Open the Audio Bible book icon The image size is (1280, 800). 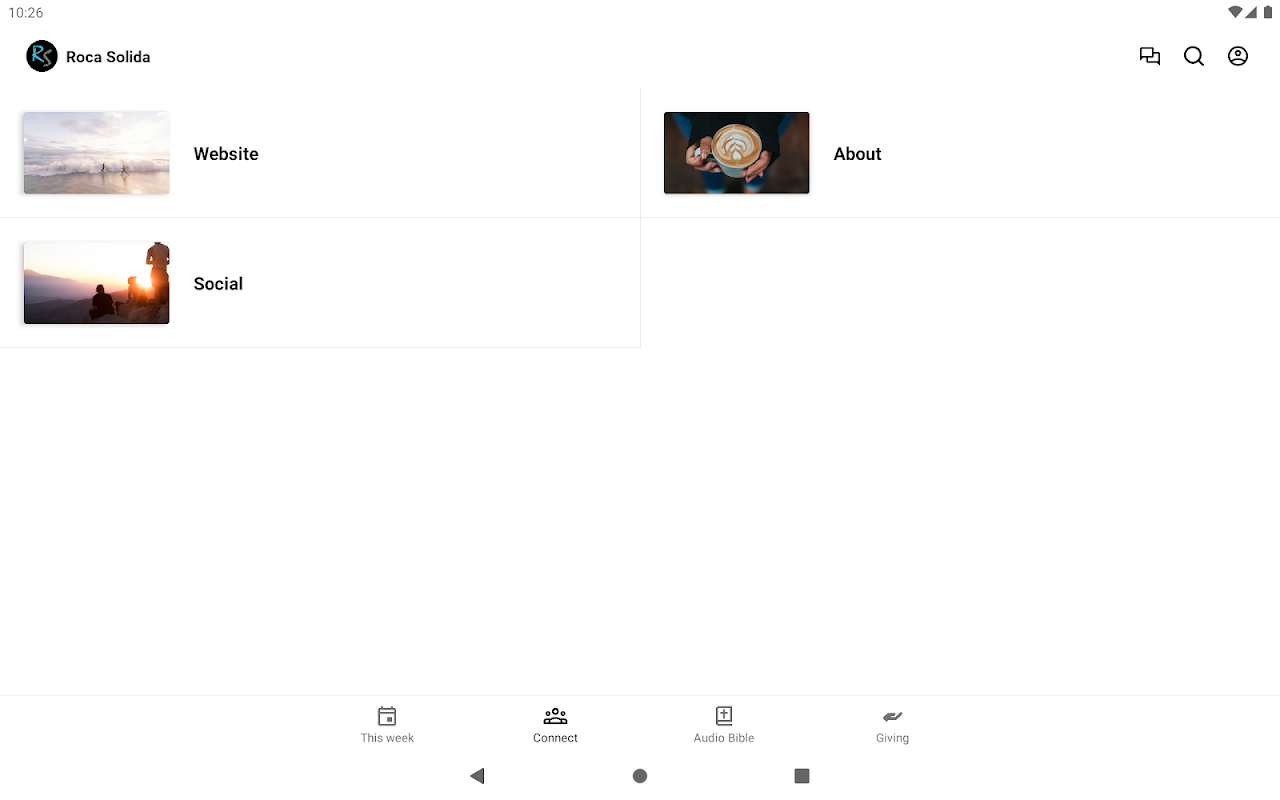pyautogui.click(x=724, y=716)
